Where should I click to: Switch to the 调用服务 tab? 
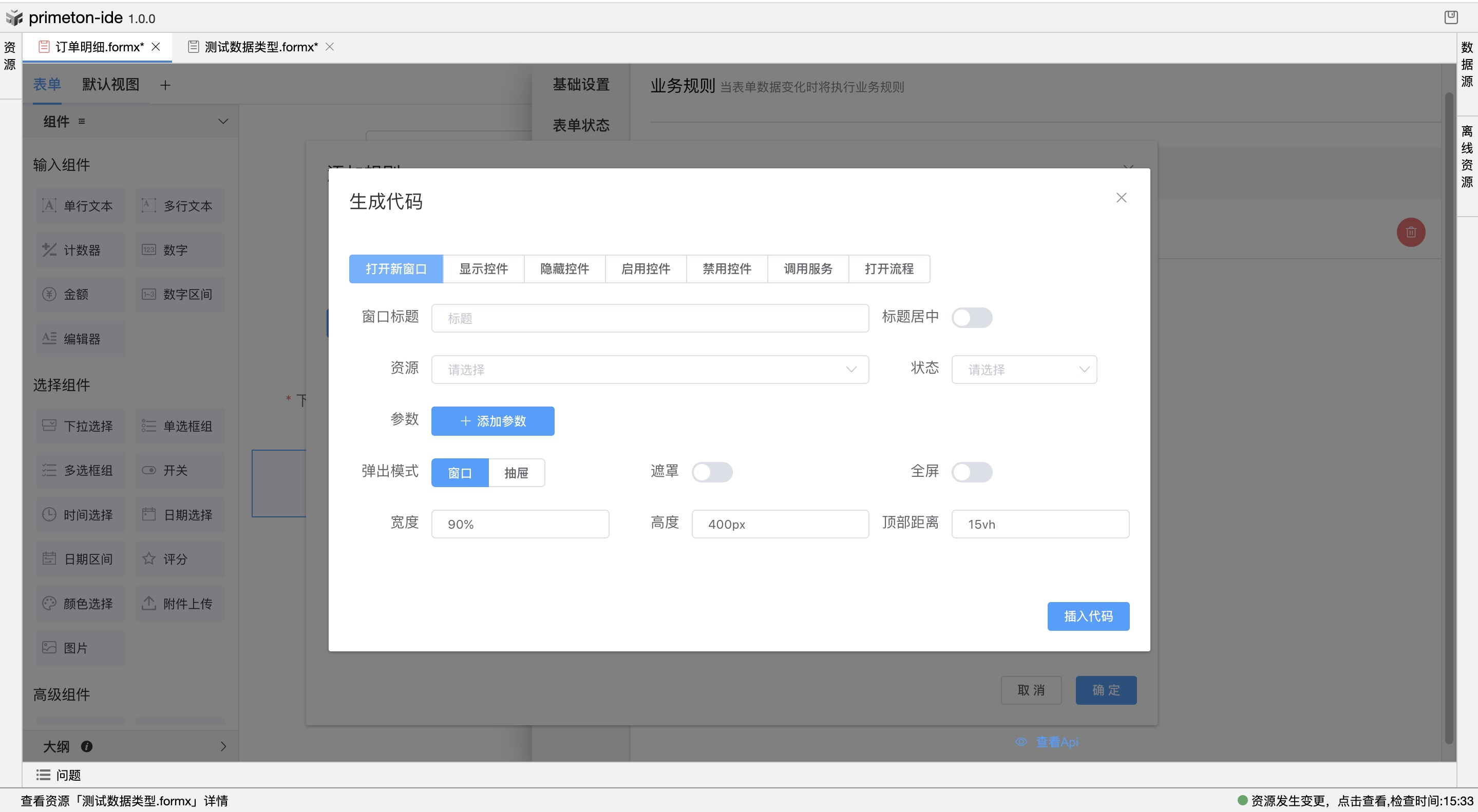coord(807,269)
